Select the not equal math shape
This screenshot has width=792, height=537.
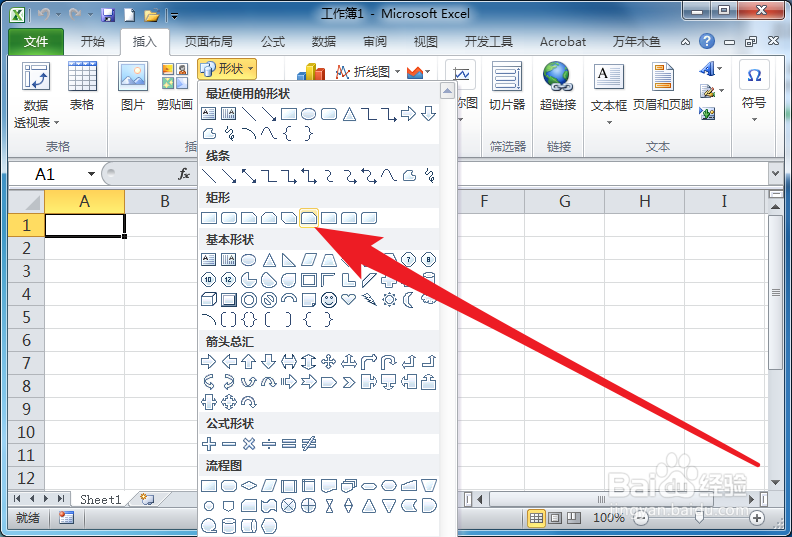[x=309, y=444]
